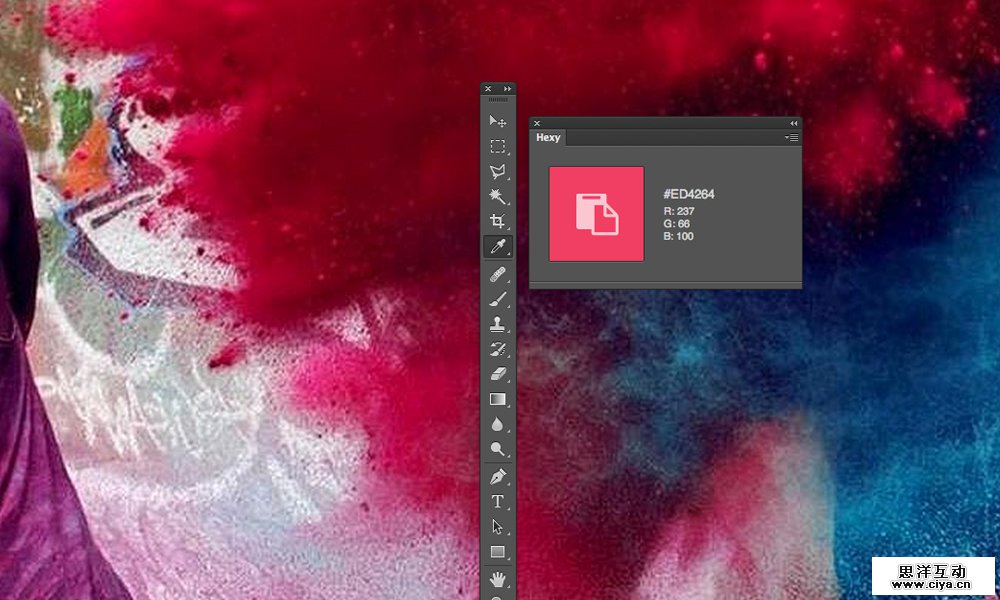Pick the Magic Wand tool
1000x600 pixels.
[x=497, y=196]
